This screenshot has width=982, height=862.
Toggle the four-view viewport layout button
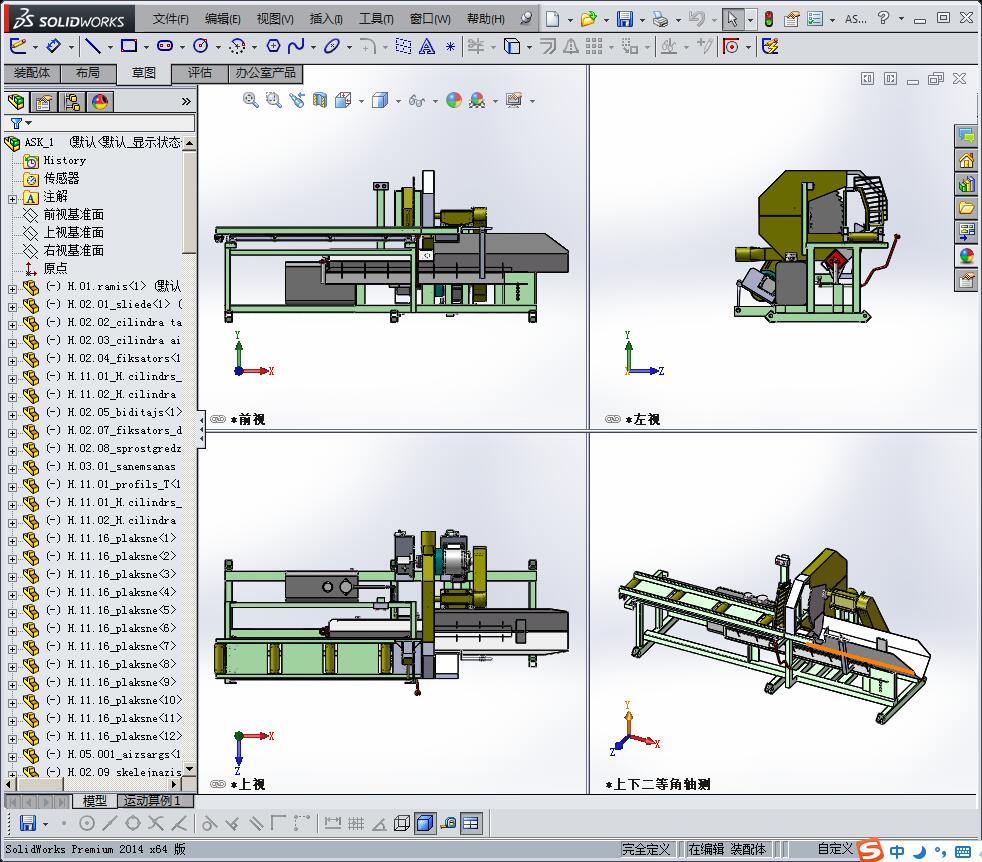point(471,823)
